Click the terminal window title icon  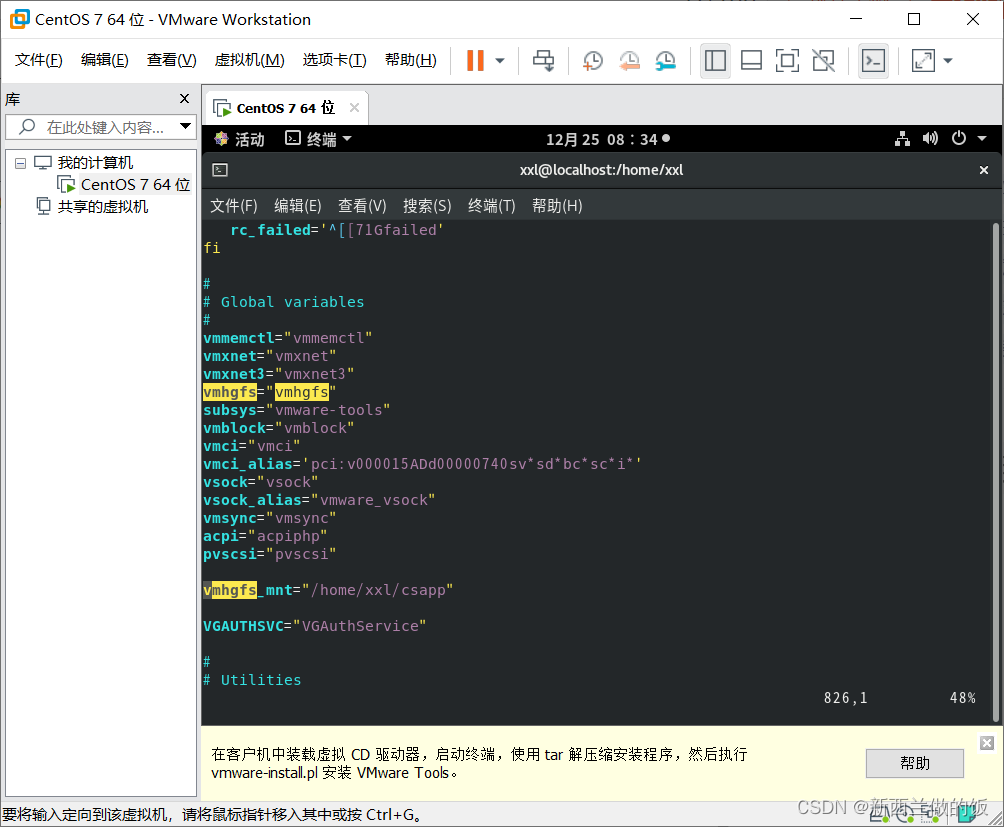click(220, 170)
